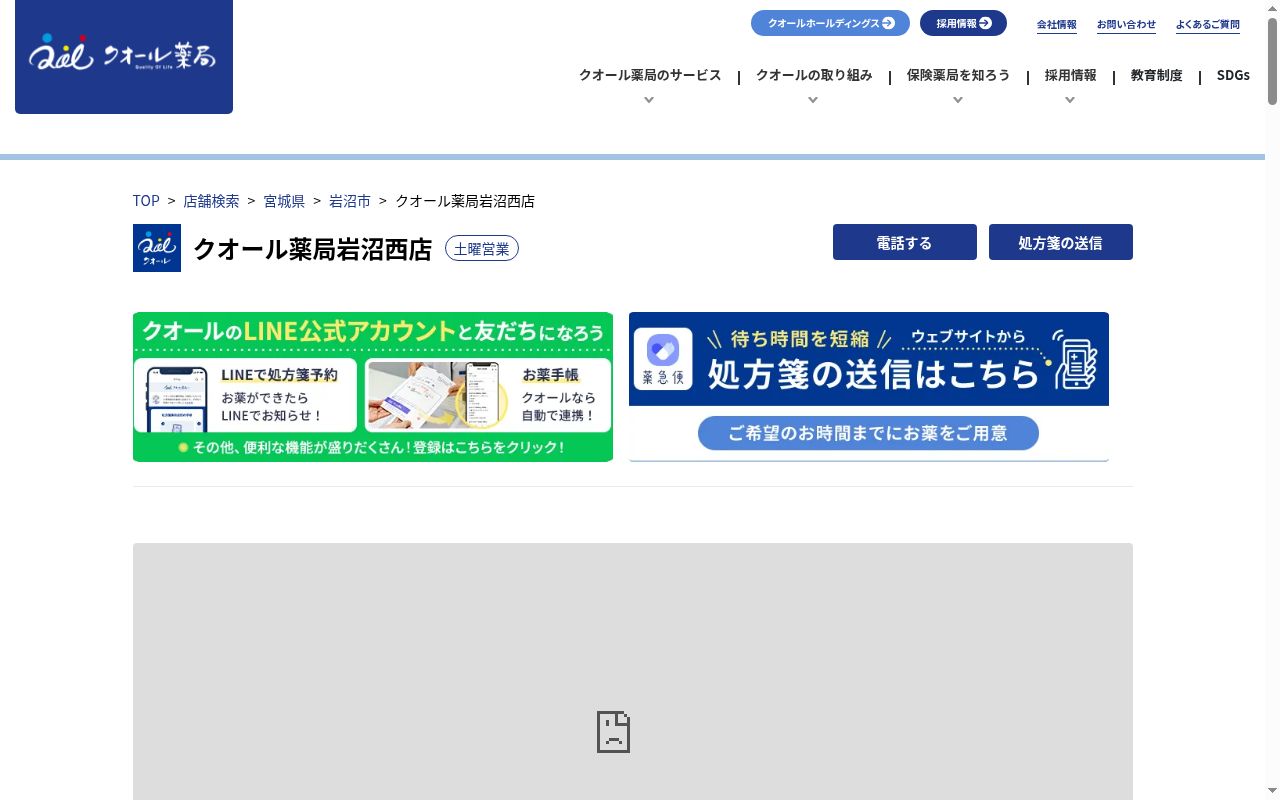The height and width of the screenshot is (800, 1280).
Task: Expand the クオールの取り組み menu chevron
Action: click(x=813, y=100)
